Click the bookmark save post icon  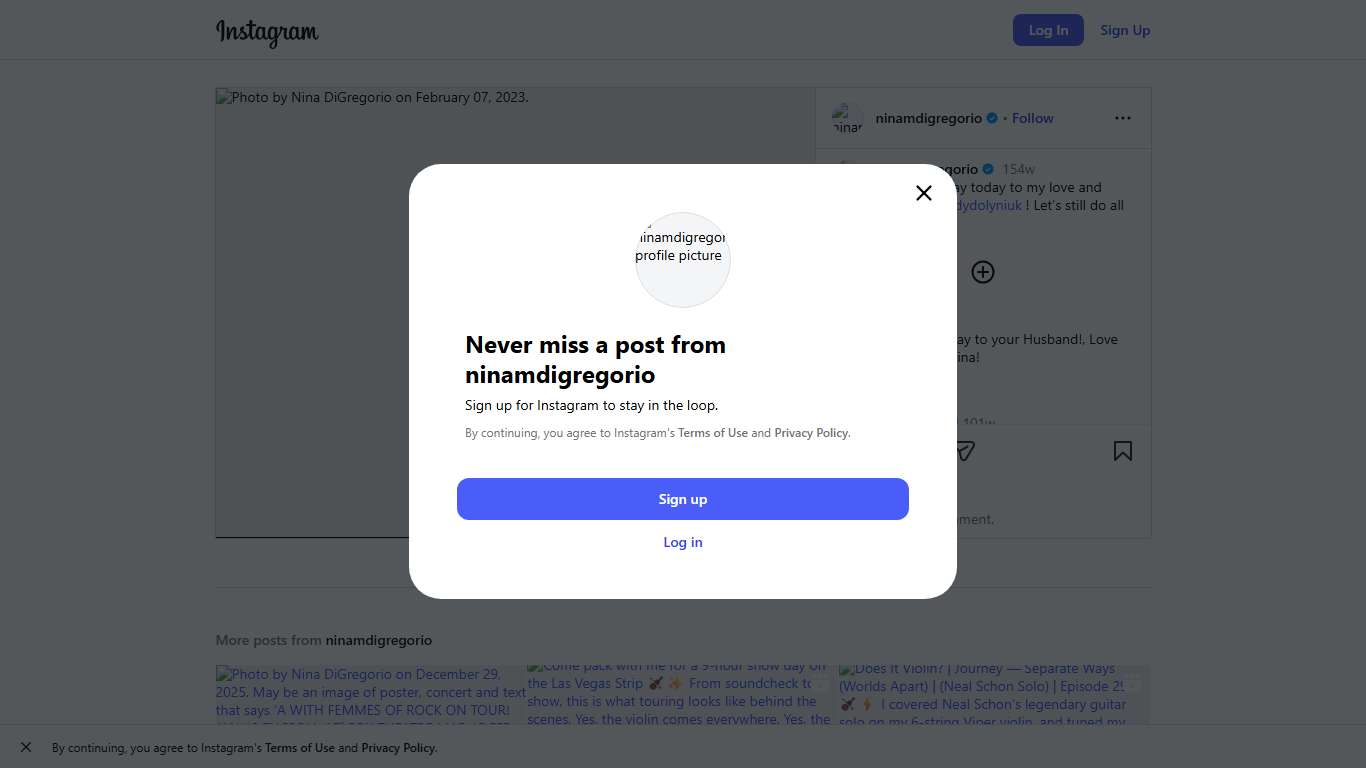pos(1123,451)
